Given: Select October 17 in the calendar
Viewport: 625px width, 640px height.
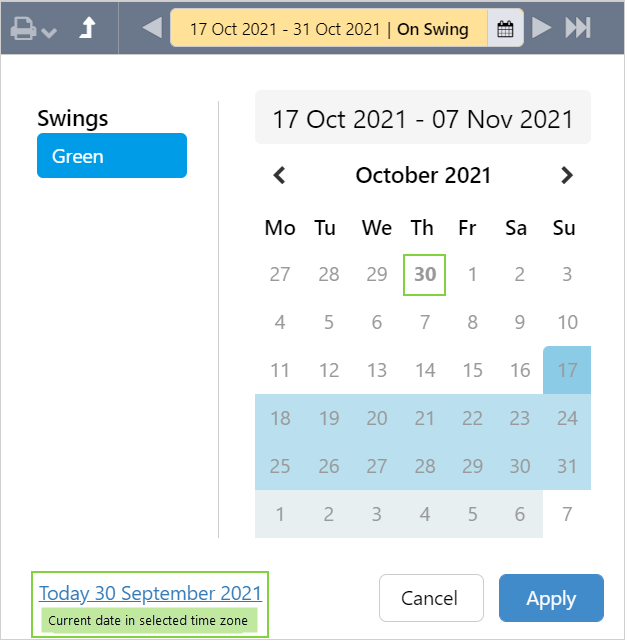Looking at the screenshot, I should tap(567, 370).
